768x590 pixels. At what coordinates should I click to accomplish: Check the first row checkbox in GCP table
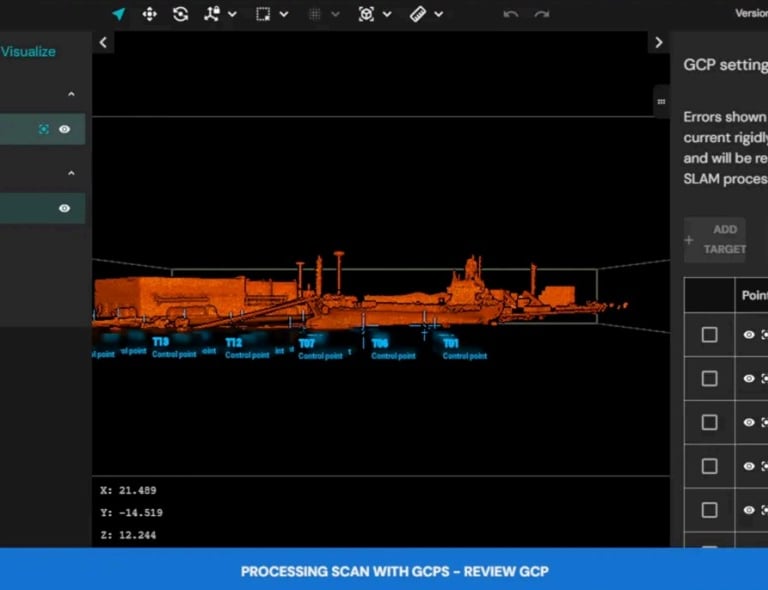[709, 334]
